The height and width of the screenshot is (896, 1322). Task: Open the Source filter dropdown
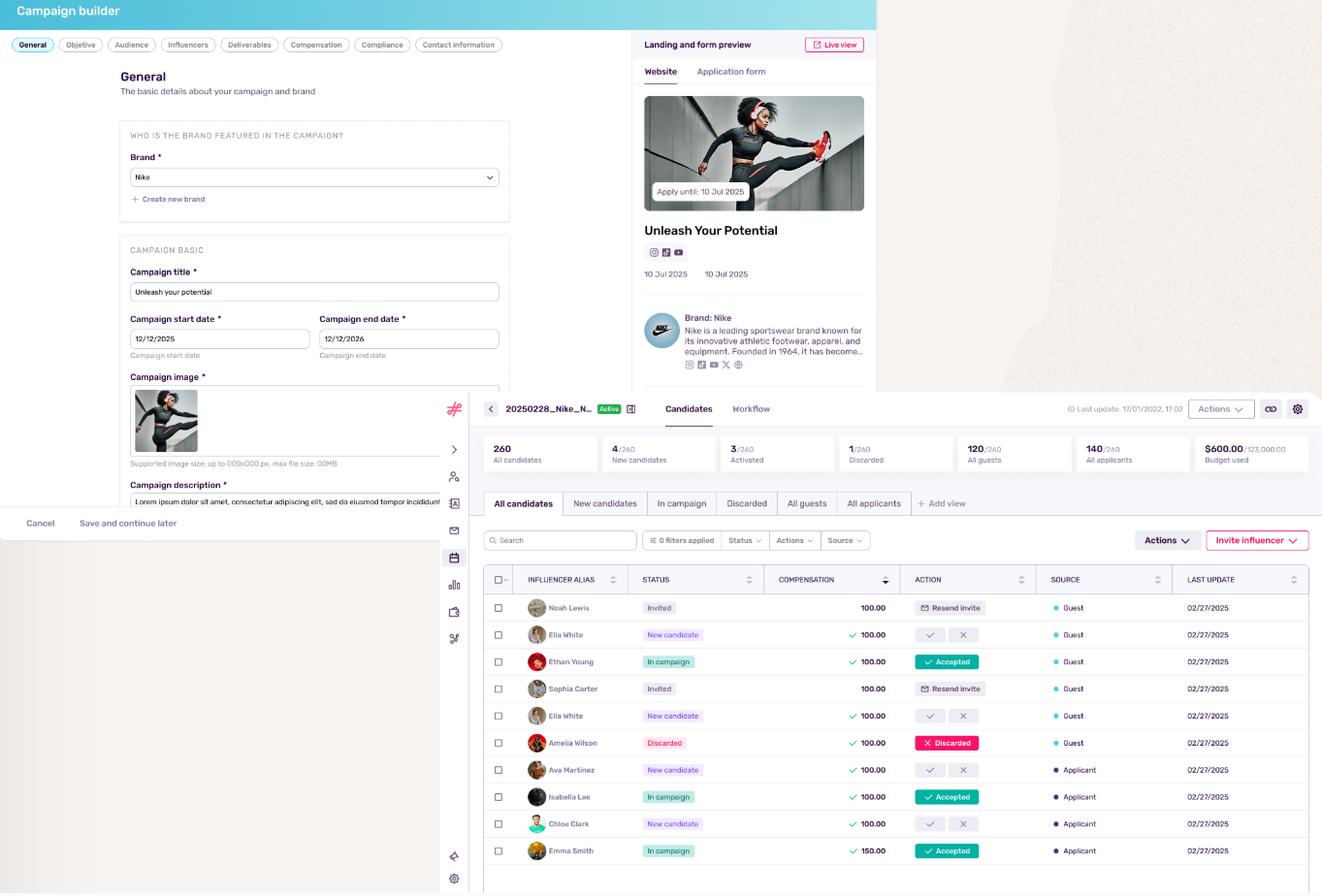(x=845, y=540)
